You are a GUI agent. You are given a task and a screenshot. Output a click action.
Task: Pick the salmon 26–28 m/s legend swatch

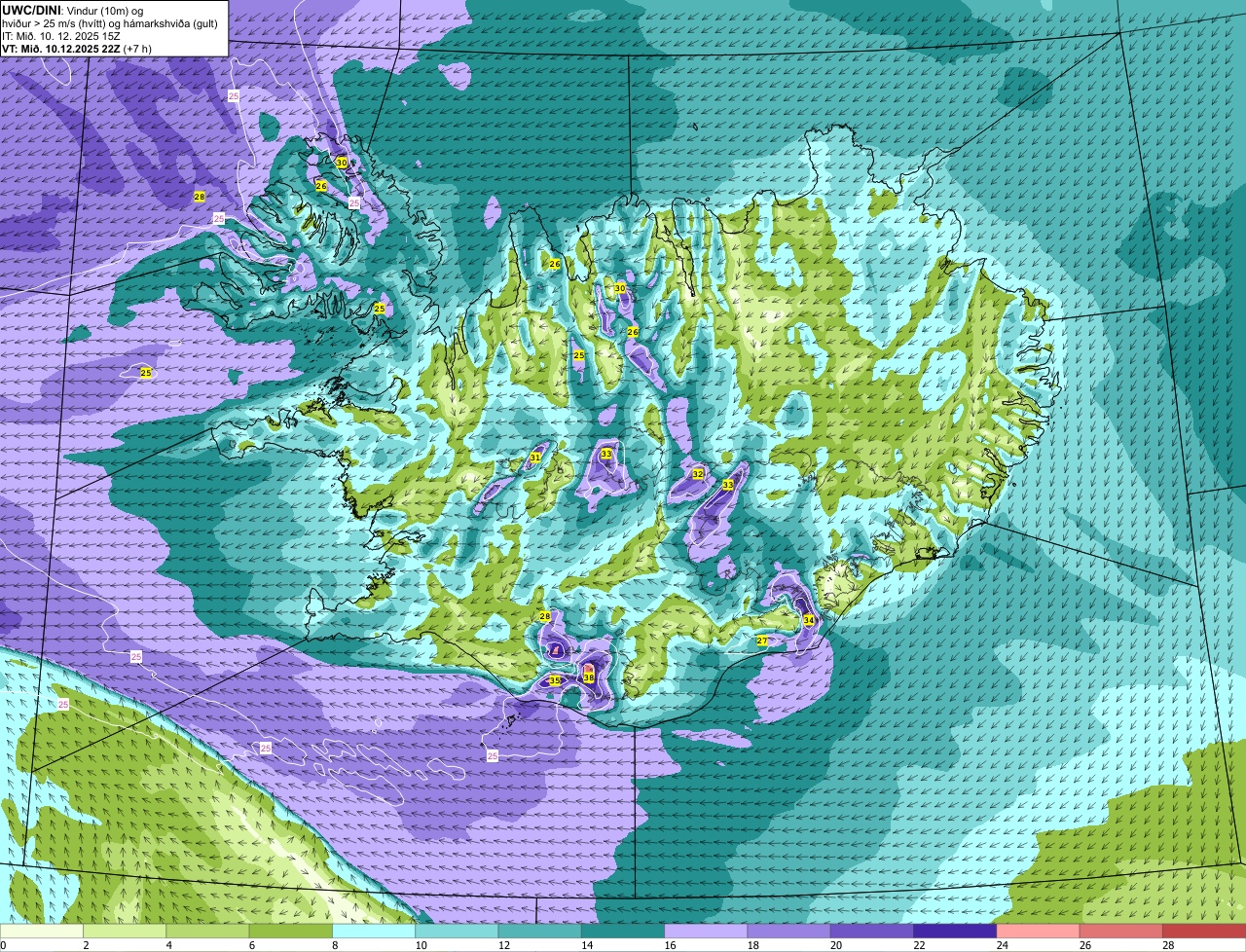click(x=1121, y=931)
